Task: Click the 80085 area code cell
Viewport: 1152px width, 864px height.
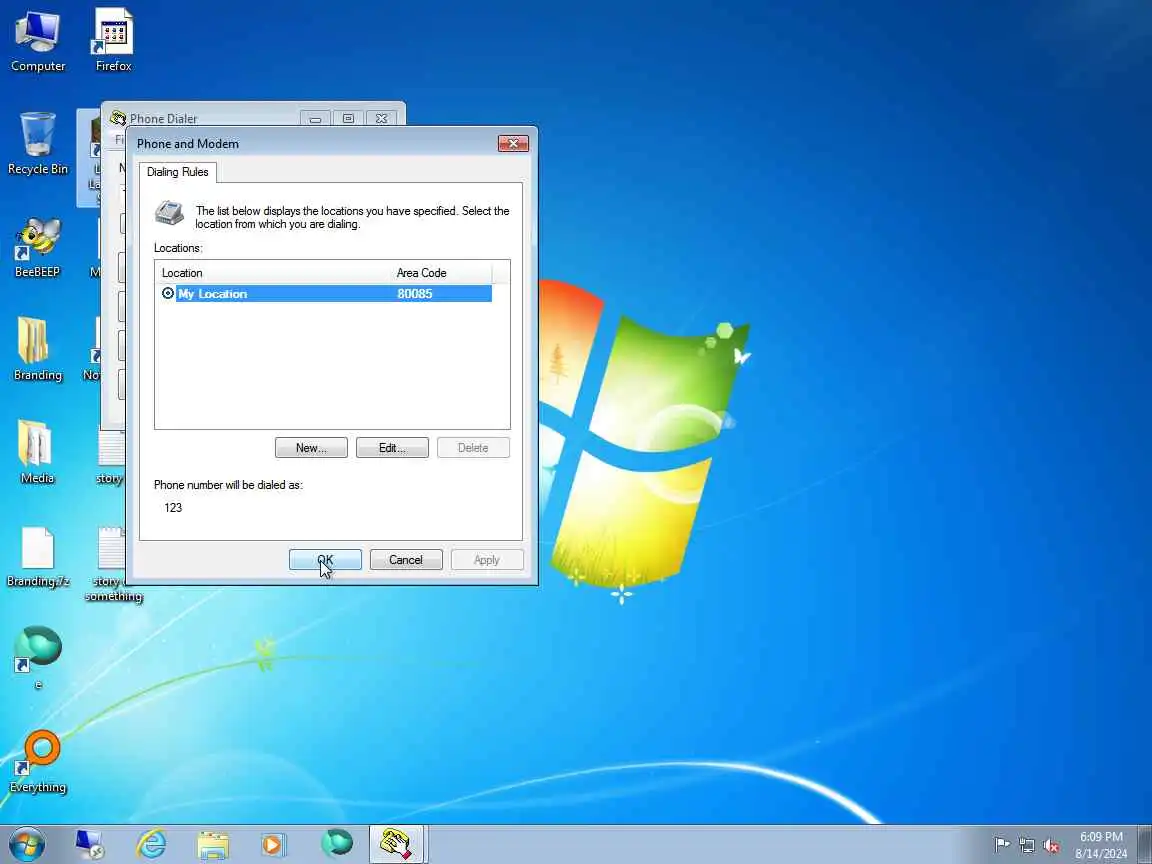Action: (415, 293)
